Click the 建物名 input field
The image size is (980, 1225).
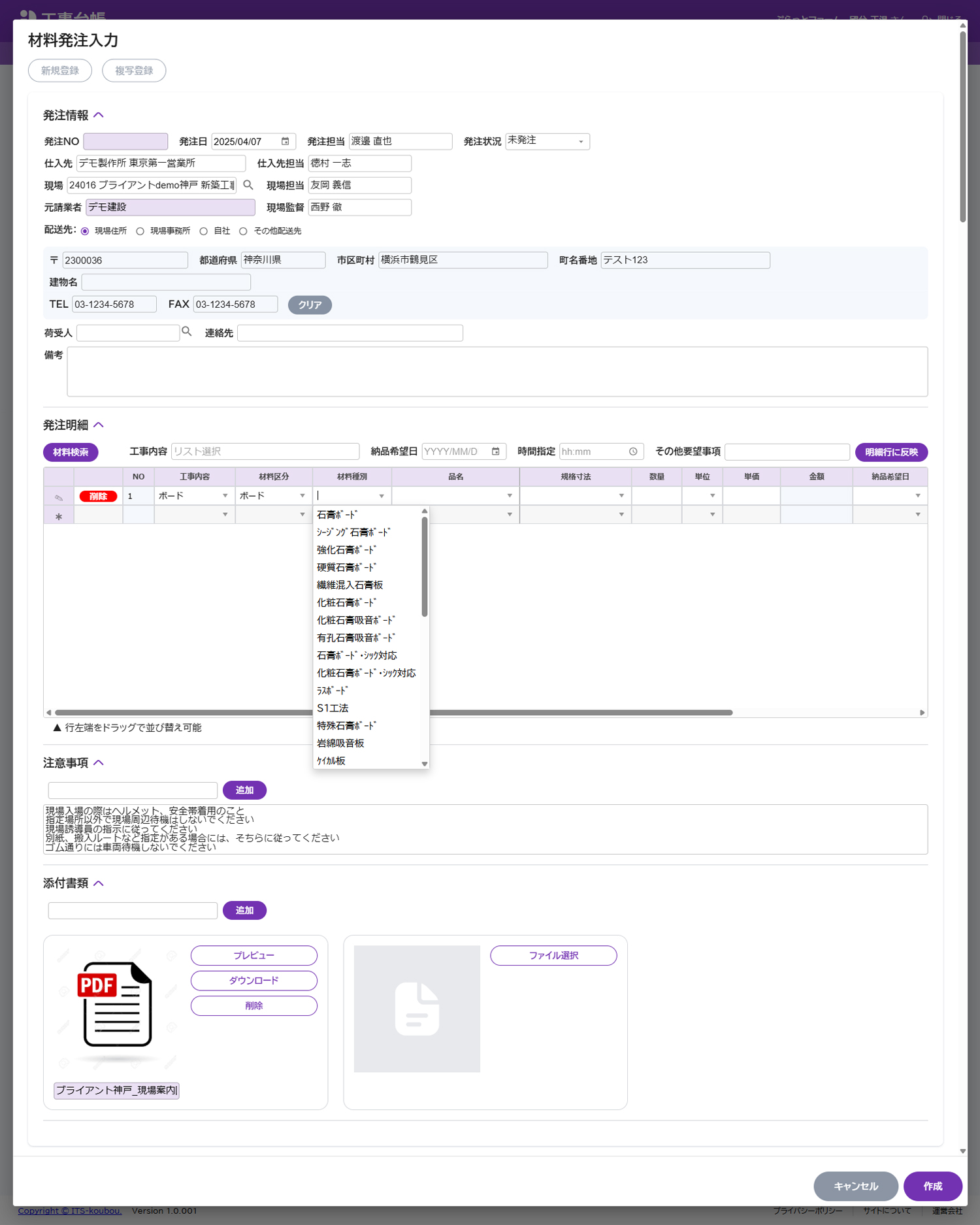[166, 282]
